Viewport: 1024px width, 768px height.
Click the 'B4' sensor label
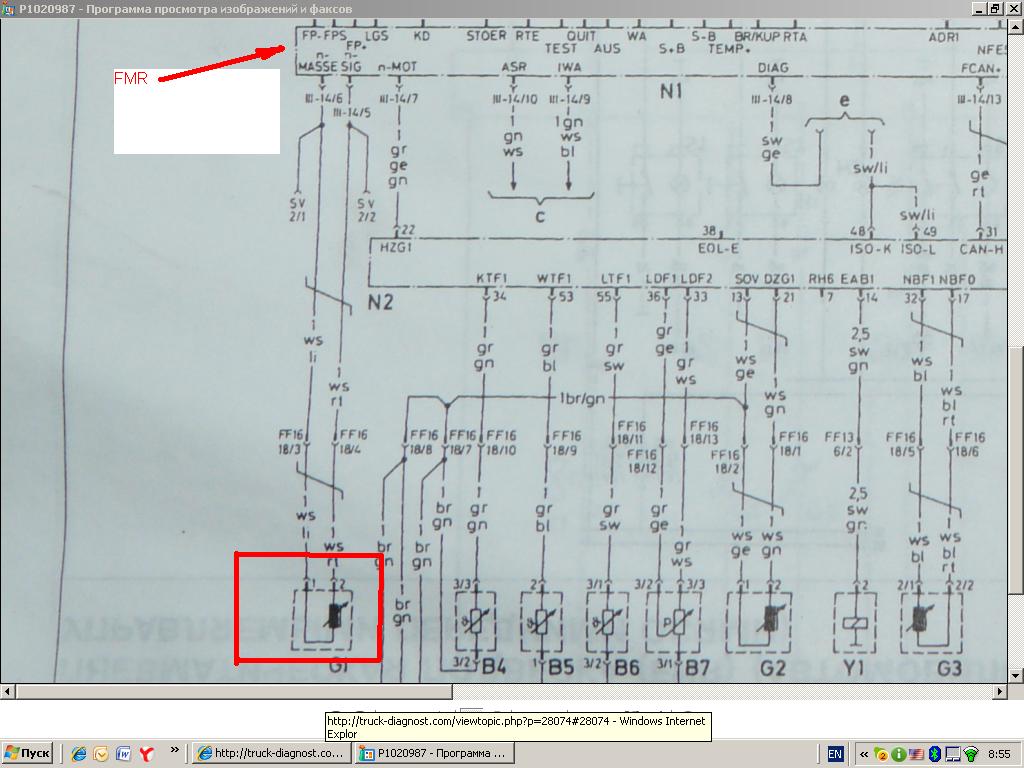[x=494, y=667]
